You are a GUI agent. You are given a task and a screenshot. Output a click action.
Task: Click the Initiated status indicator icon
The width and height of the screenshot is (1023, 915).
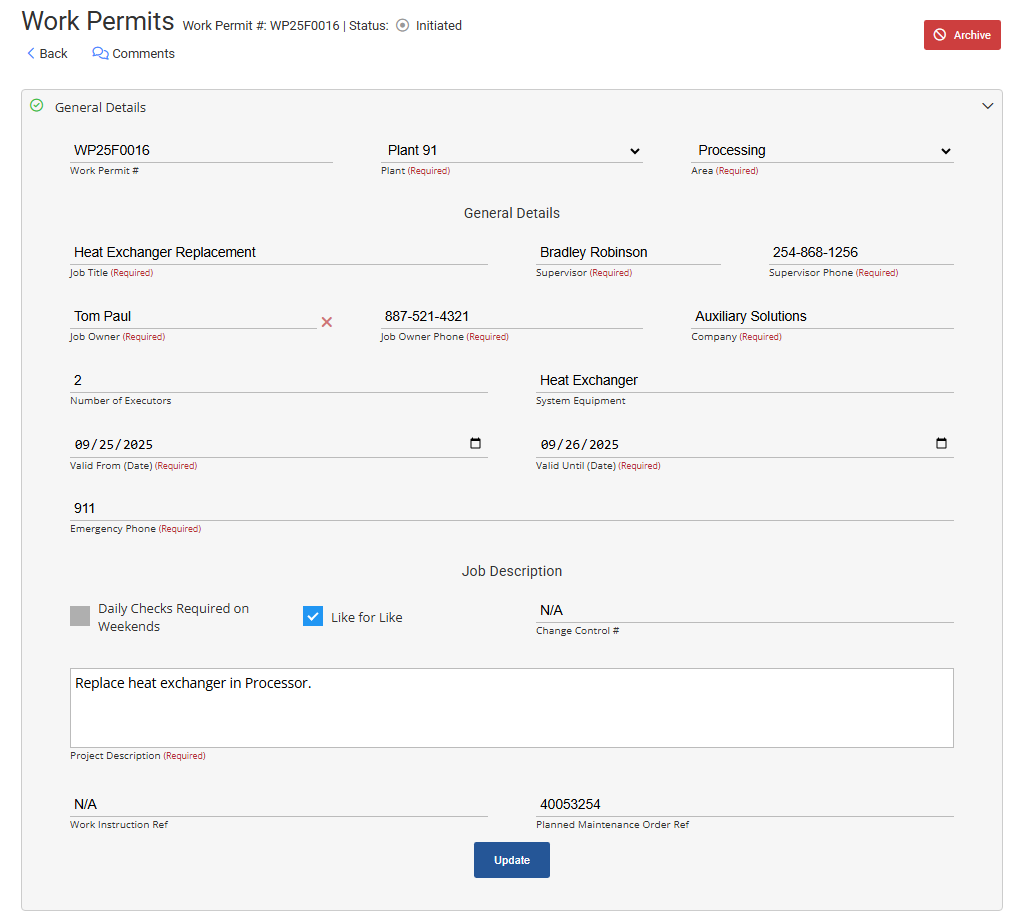403,26
